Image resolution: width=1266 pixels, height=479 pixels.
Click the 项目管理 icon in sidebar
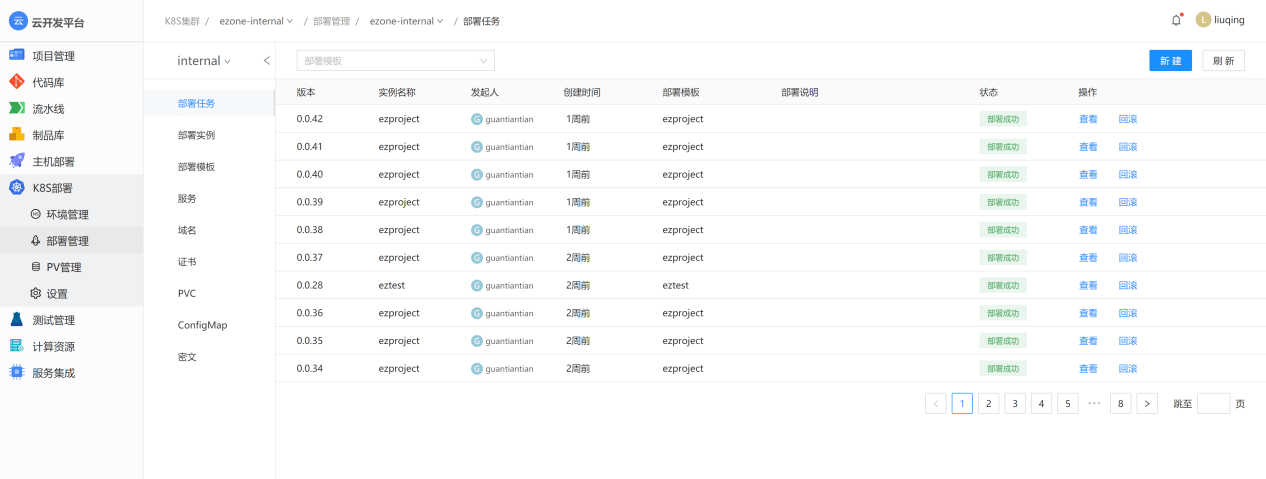(x=17, y=56)
